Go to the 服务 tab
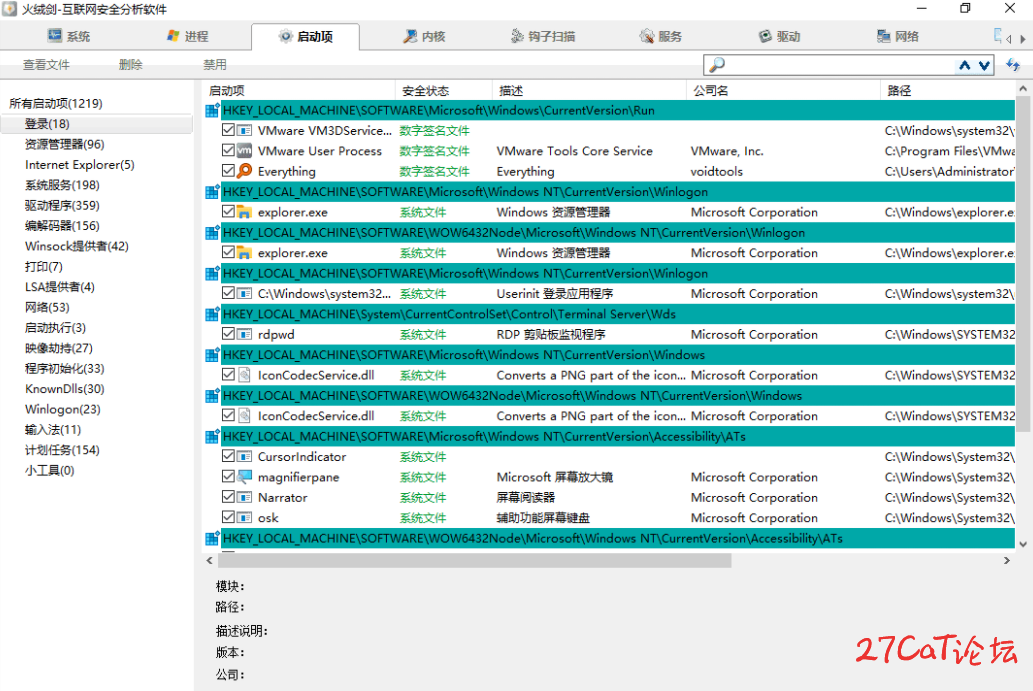 point(661,36)
